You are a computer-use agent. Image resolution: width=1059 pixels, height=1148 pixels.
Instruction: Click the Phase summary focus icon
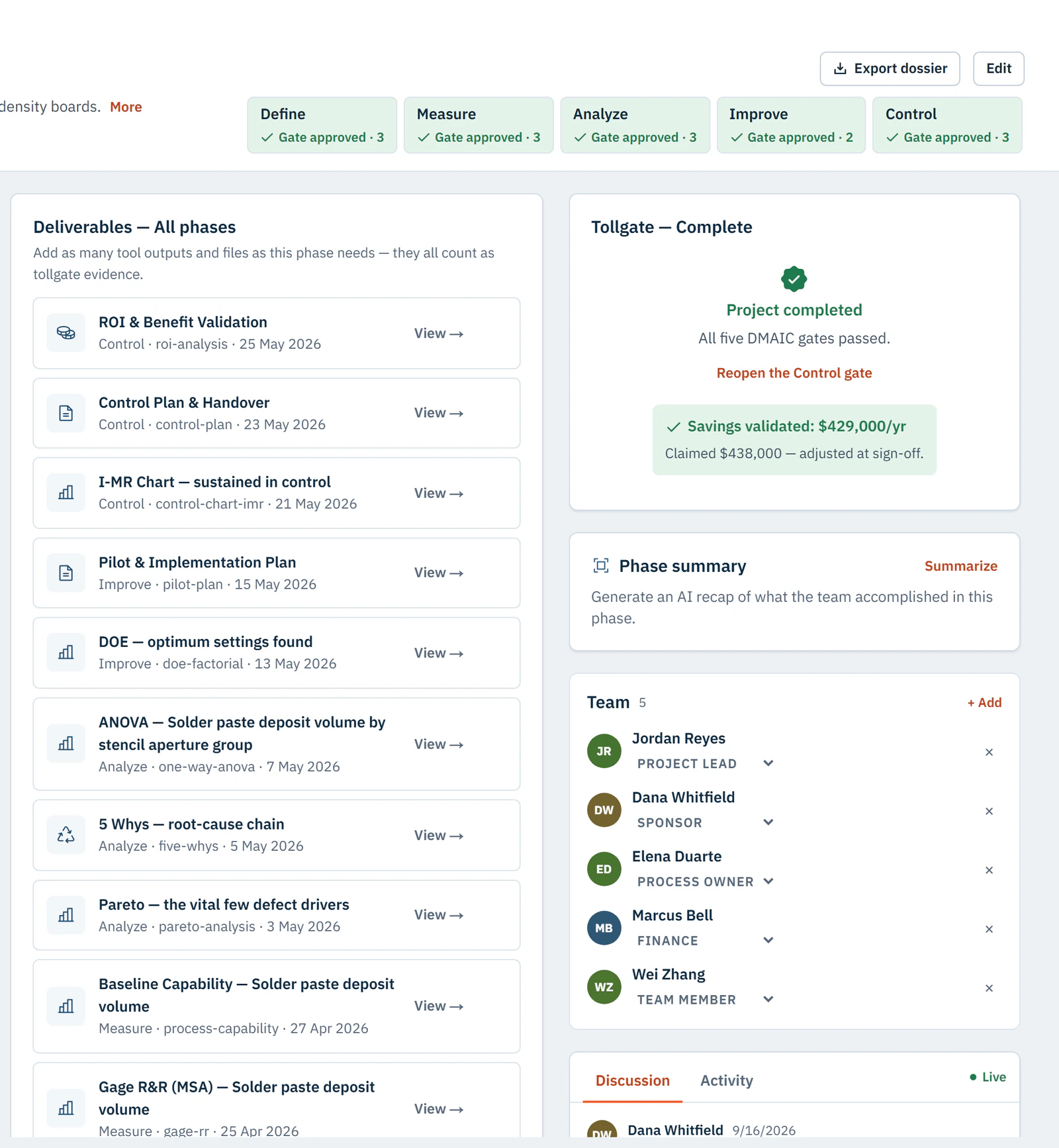(601, 565)
